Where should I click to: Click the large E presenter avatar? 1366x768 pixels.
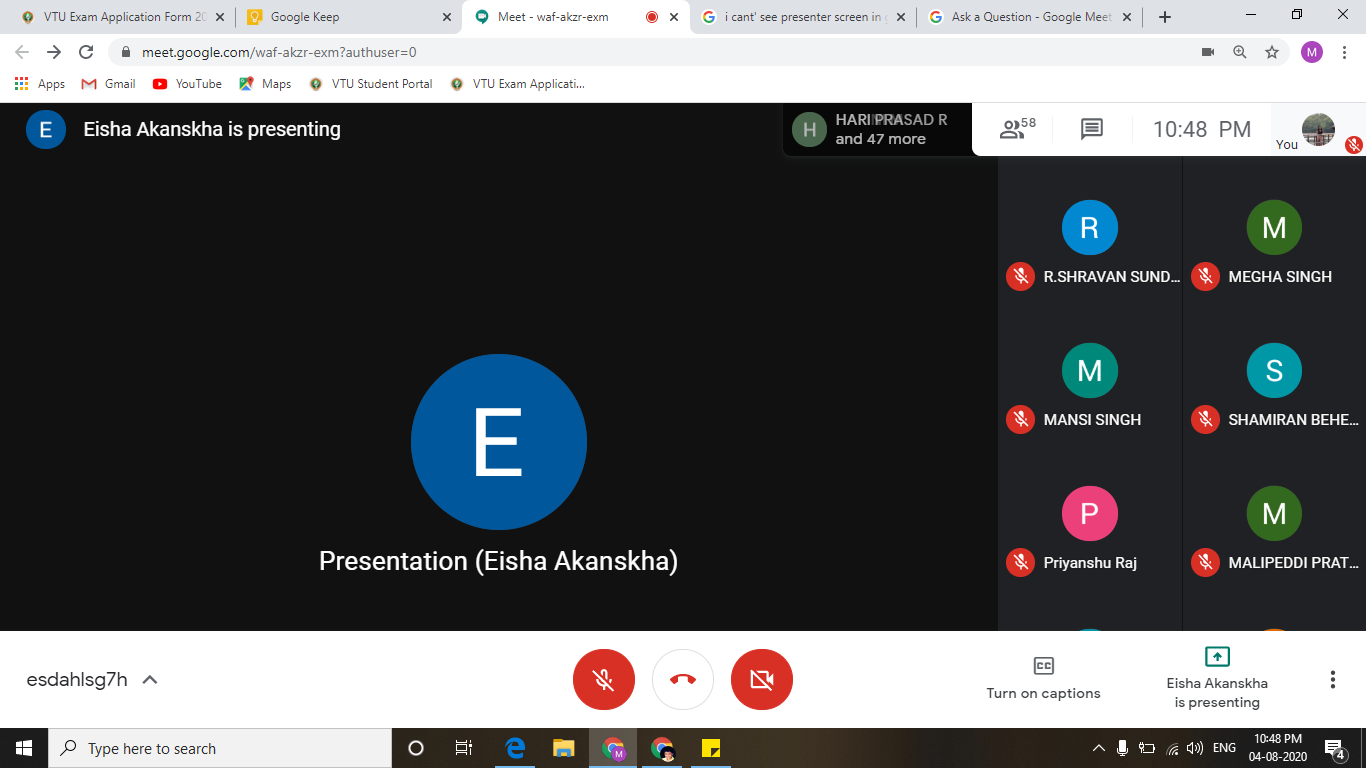(x=499, y=442)
